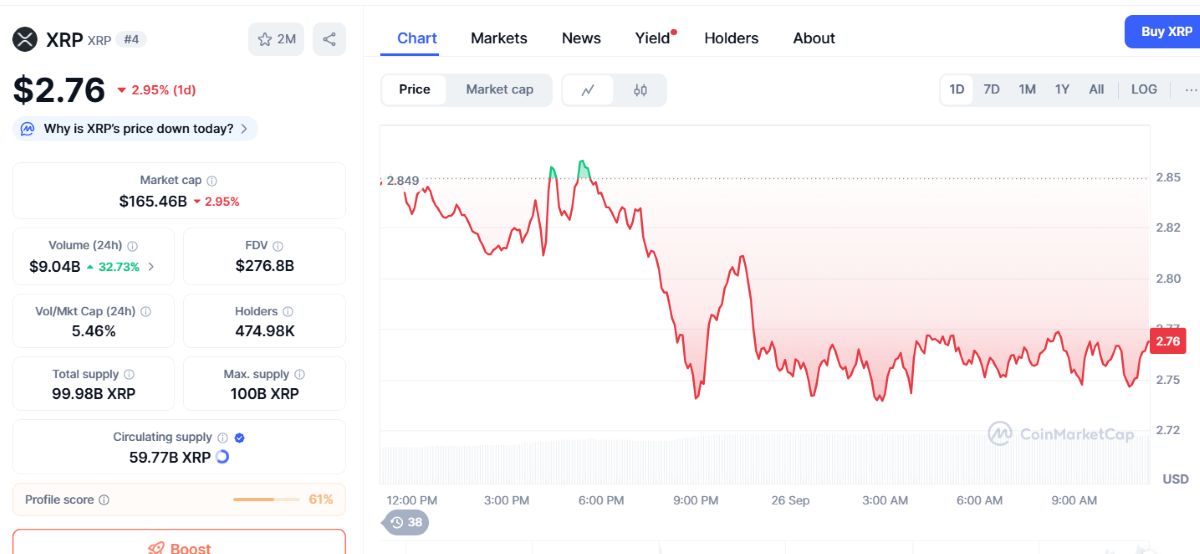The height and width of the screenshot is (554, 1200).
Task: Click the 99.98B XRP total supply value
Action: click(94, 394)
